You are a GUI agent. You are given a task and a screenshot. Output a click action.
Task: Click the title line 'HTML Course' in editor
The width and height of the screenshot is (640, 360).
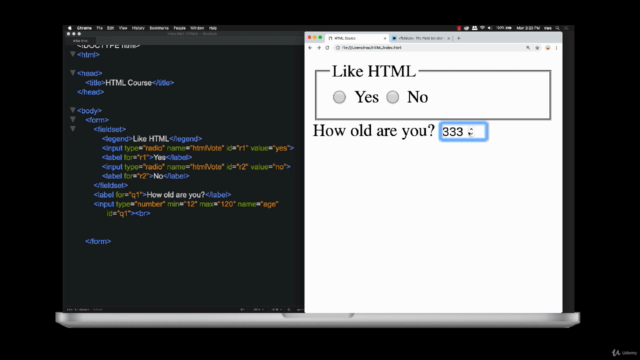[130, 83]
